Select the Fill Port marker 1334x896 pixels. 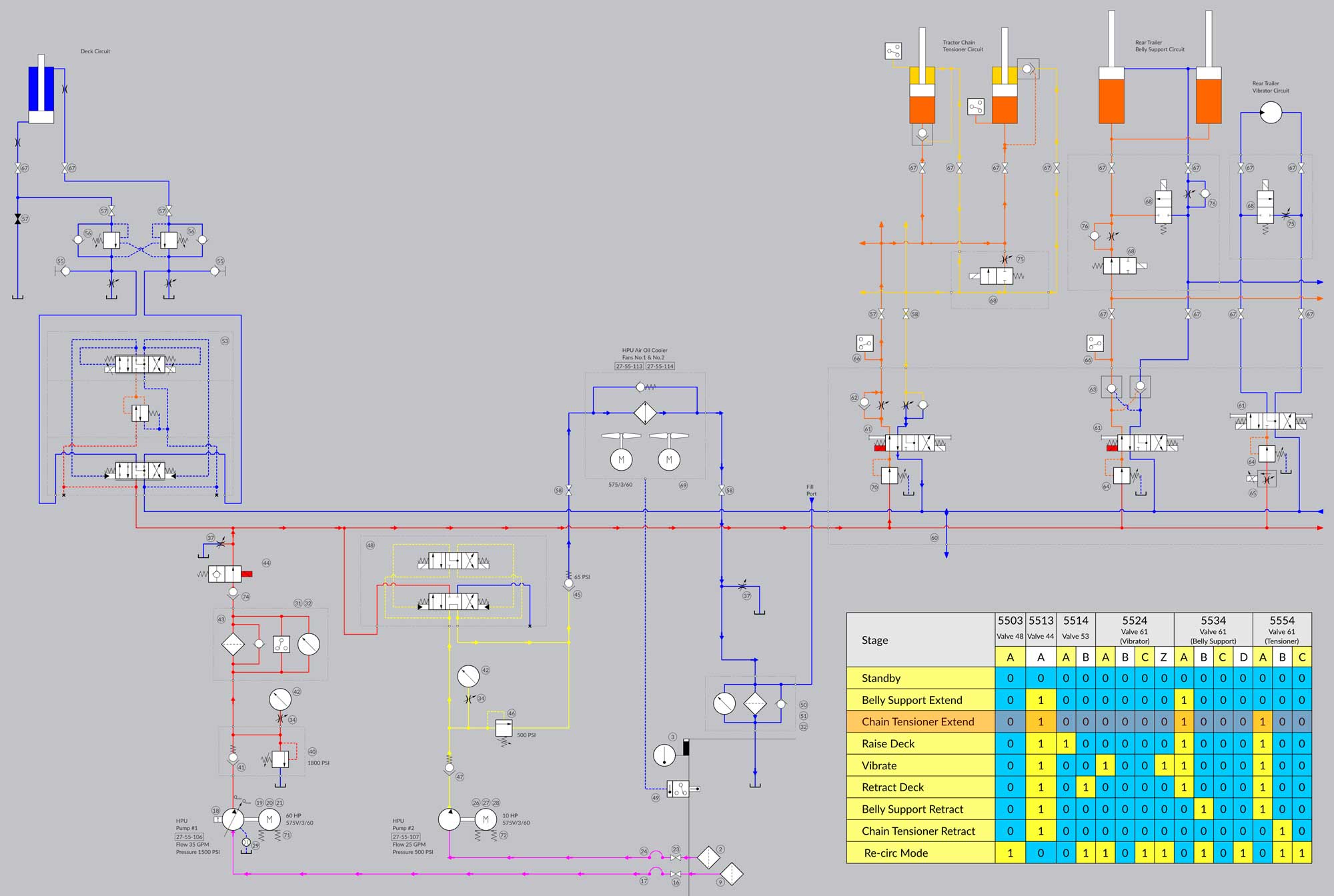pyautogui.click(x=811, y=499)
